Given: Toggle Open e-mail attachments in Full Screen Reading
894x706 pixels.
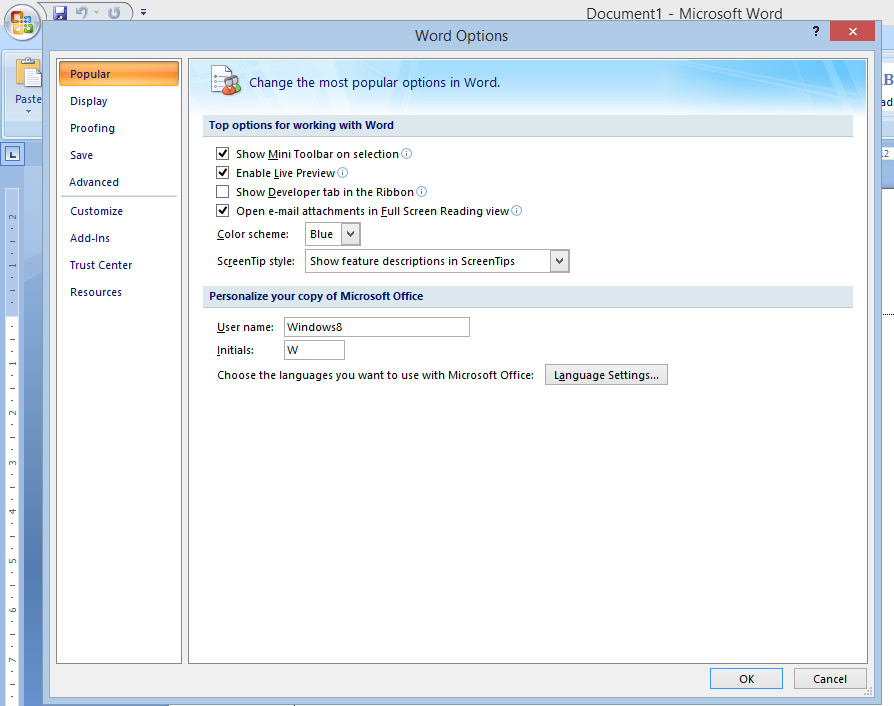Looking at the screenshot, I should [222, 210].
